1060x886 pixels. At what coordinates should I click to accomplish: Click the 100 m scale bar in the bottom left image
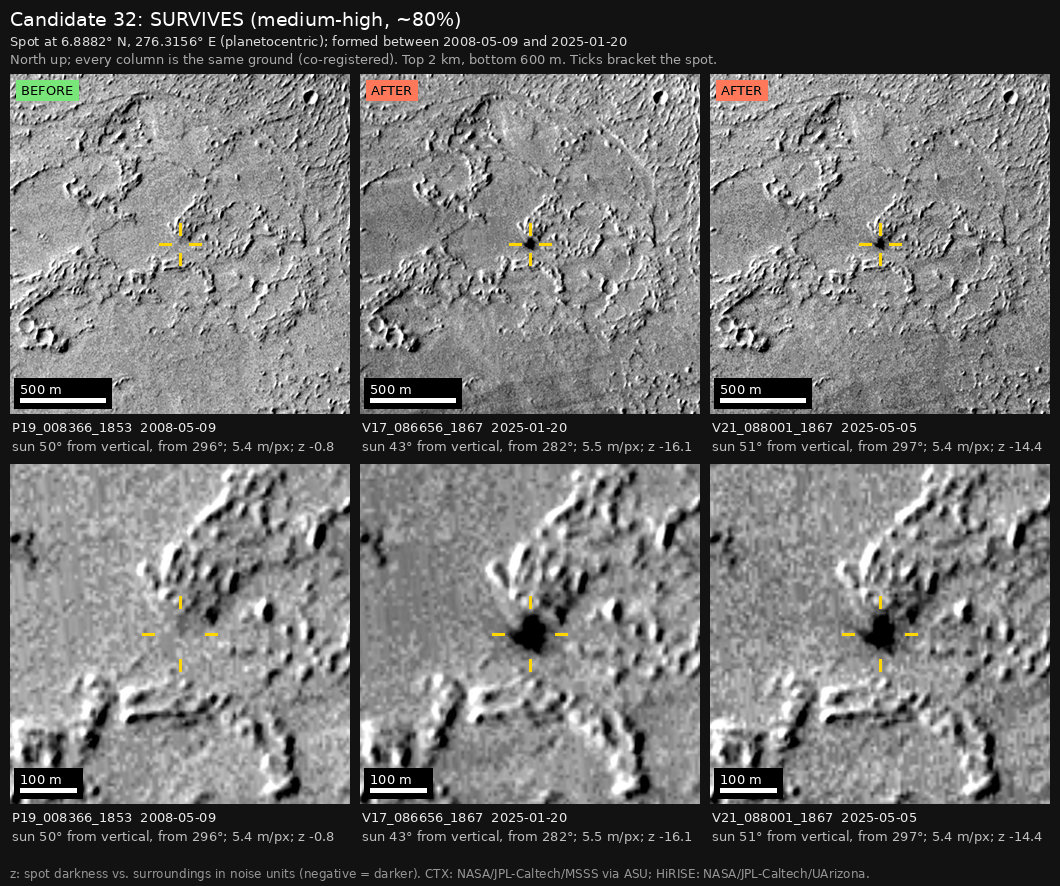(49, 783)
